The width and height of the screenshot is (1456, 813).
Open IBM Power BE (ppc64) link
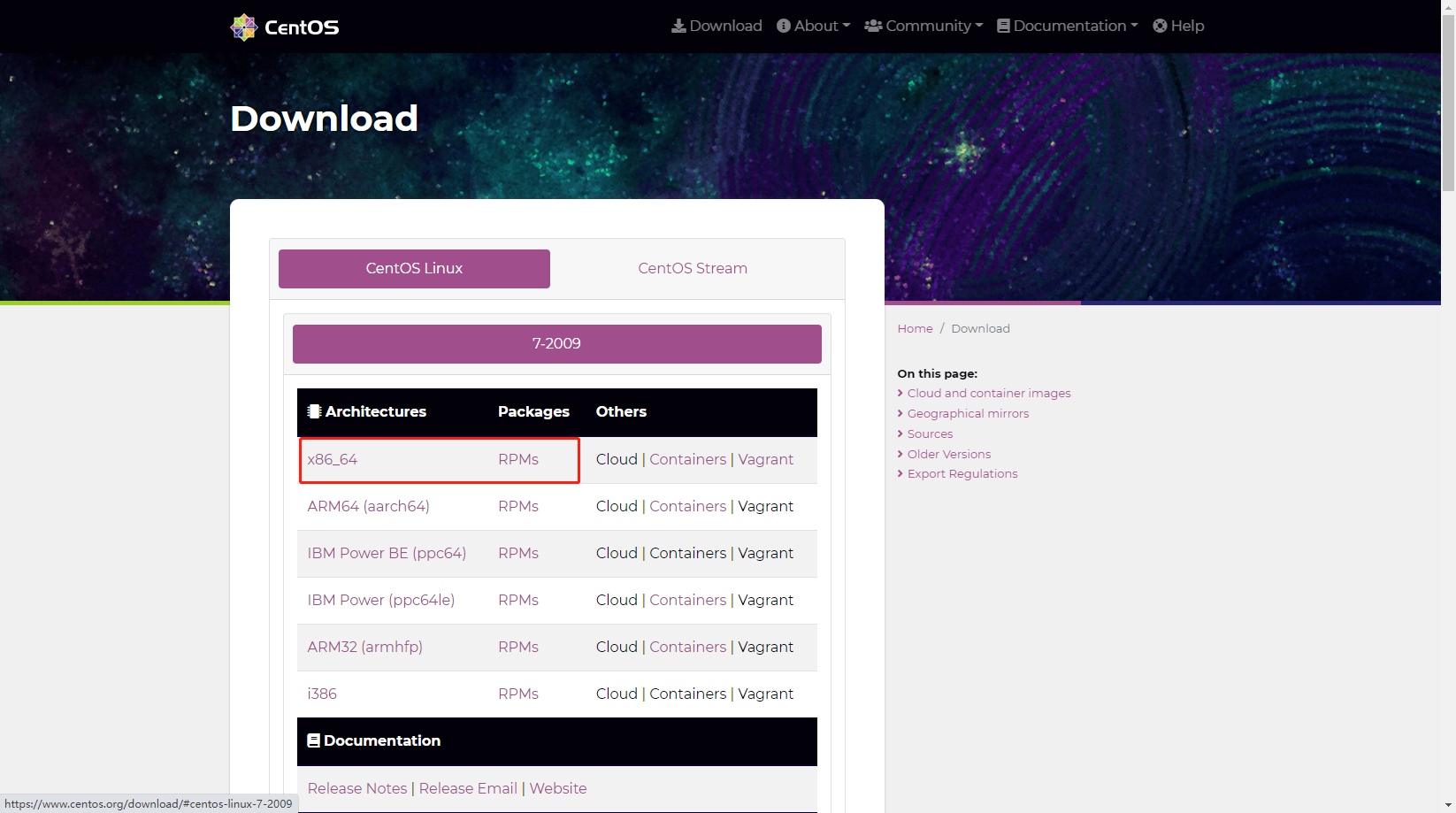387,553
